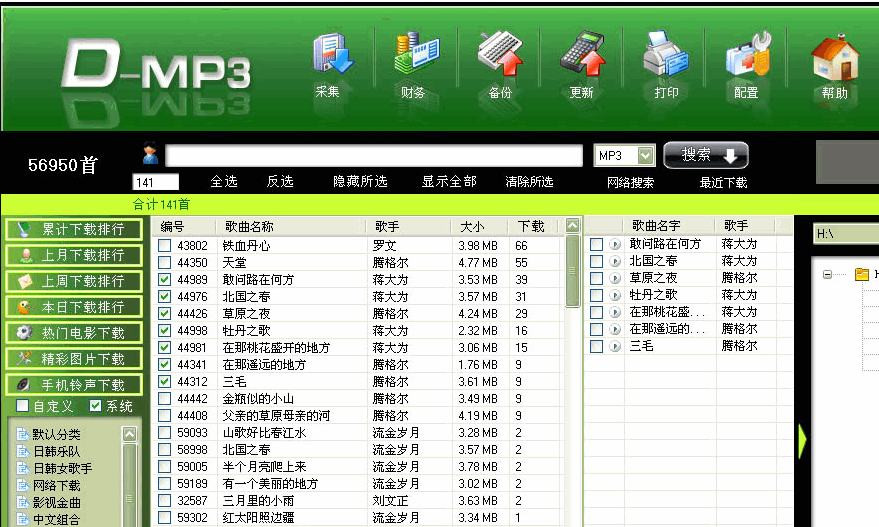
Task: Open 本日下载排行 ranking
Action: click(73, 307)
